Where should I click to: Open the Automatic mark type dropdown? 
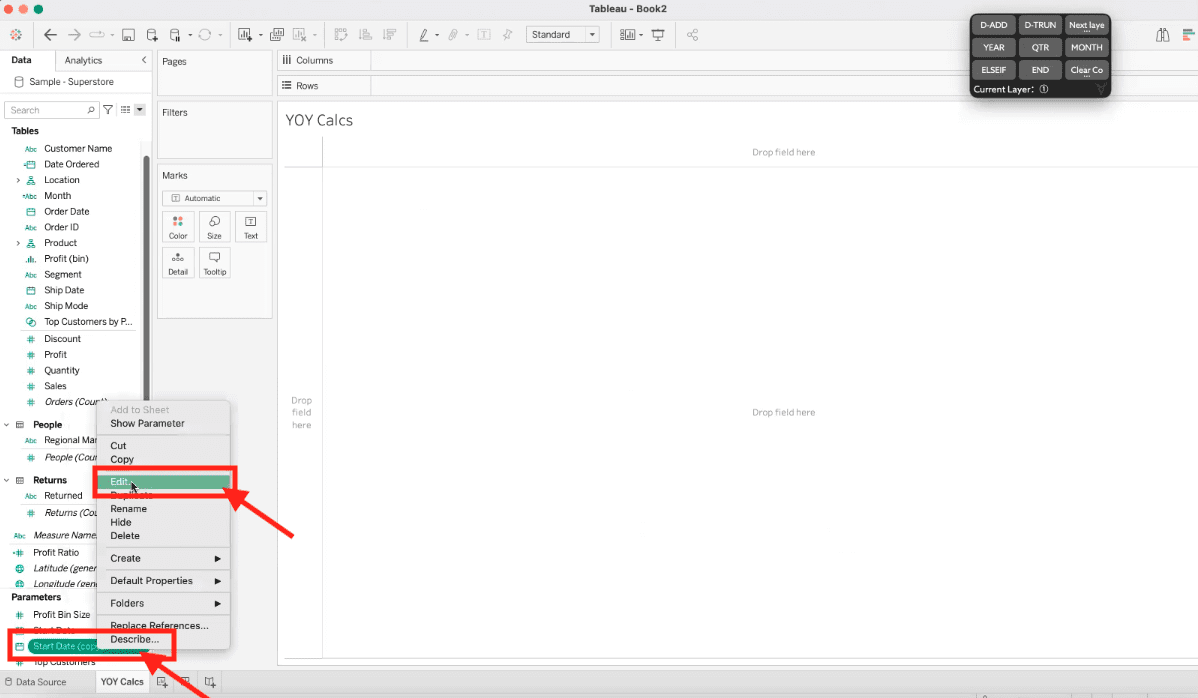pos(258,197)
